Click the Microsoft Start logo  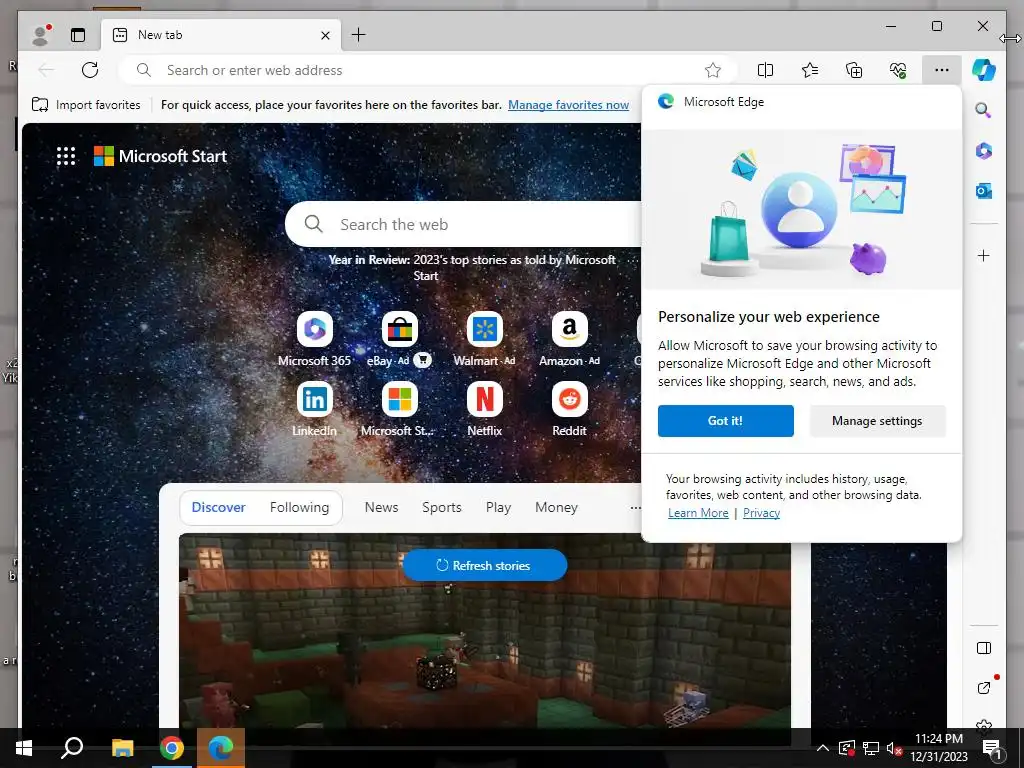[x=161, y=156]
